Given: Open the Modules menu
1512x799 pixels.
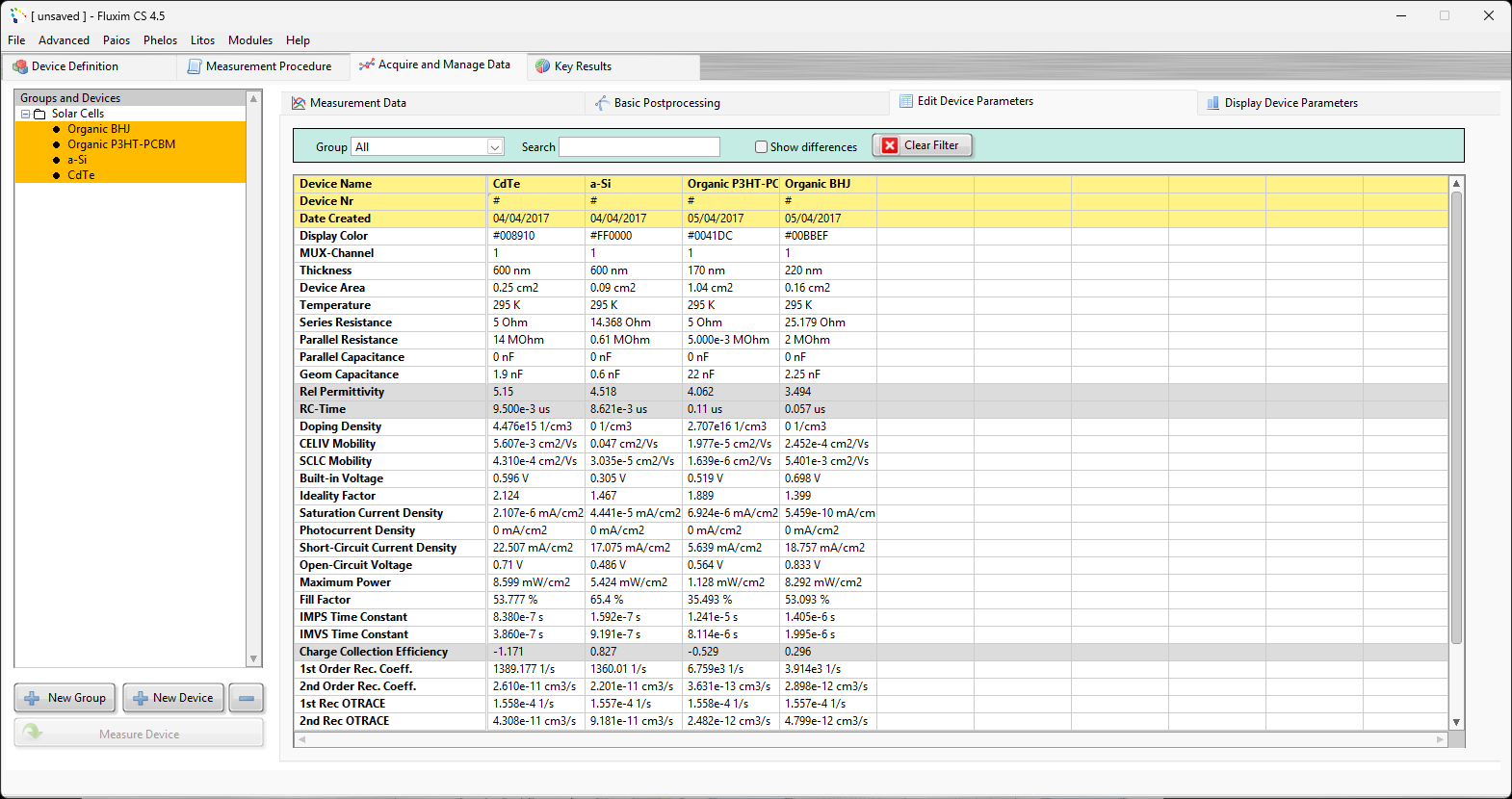Looking at the screenshot, I should click(x=250, y=40).
